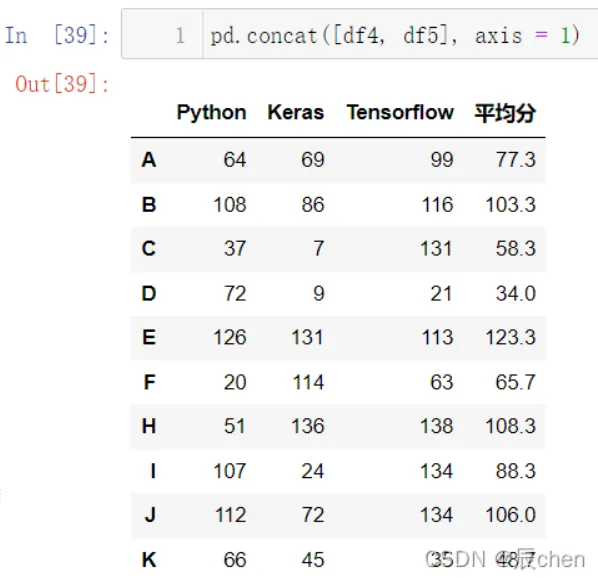The height and width of the screenshot is (578, 598).
Task: Click the Python value 108 in row B
Action: 230,205
